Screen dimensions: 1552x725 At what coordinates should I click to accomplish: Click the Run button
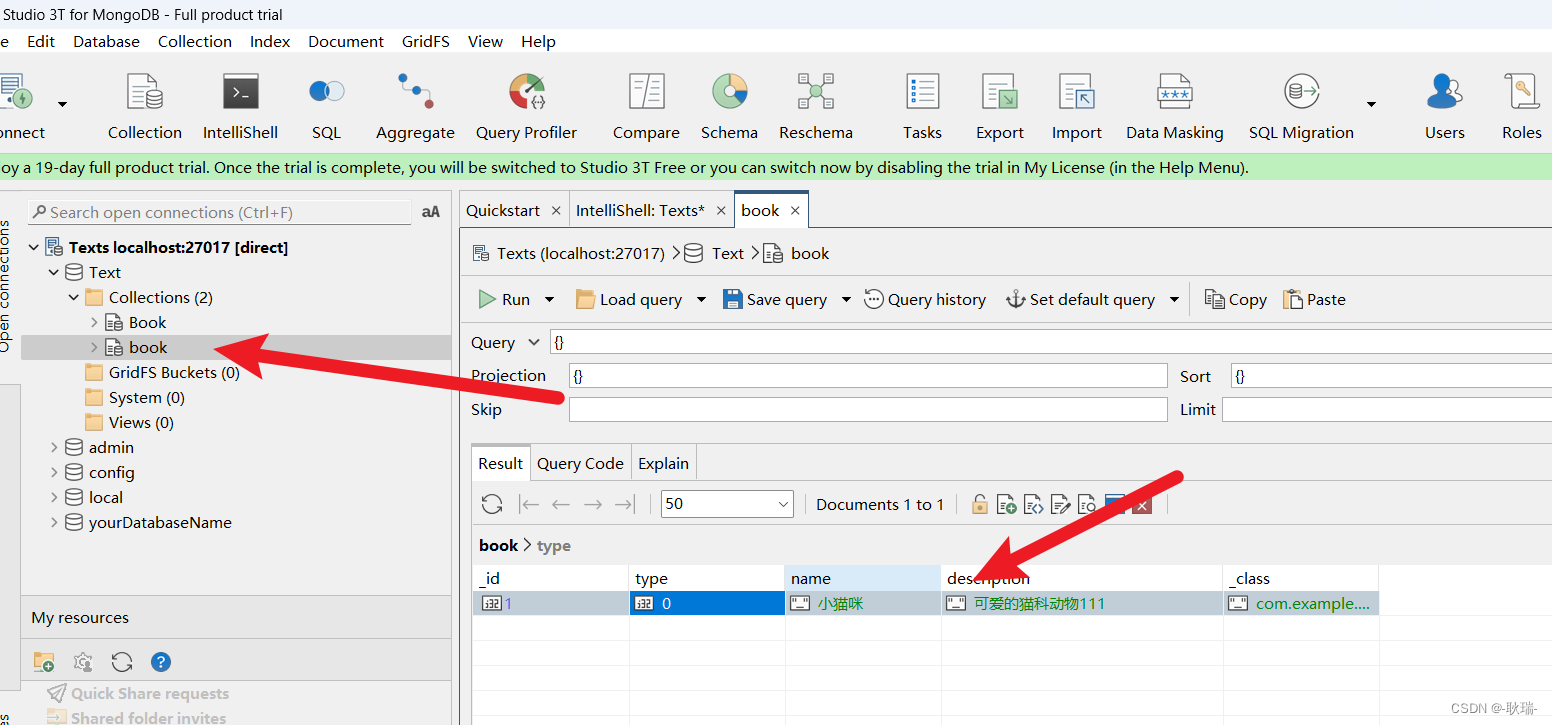click(x=504, y=299)
